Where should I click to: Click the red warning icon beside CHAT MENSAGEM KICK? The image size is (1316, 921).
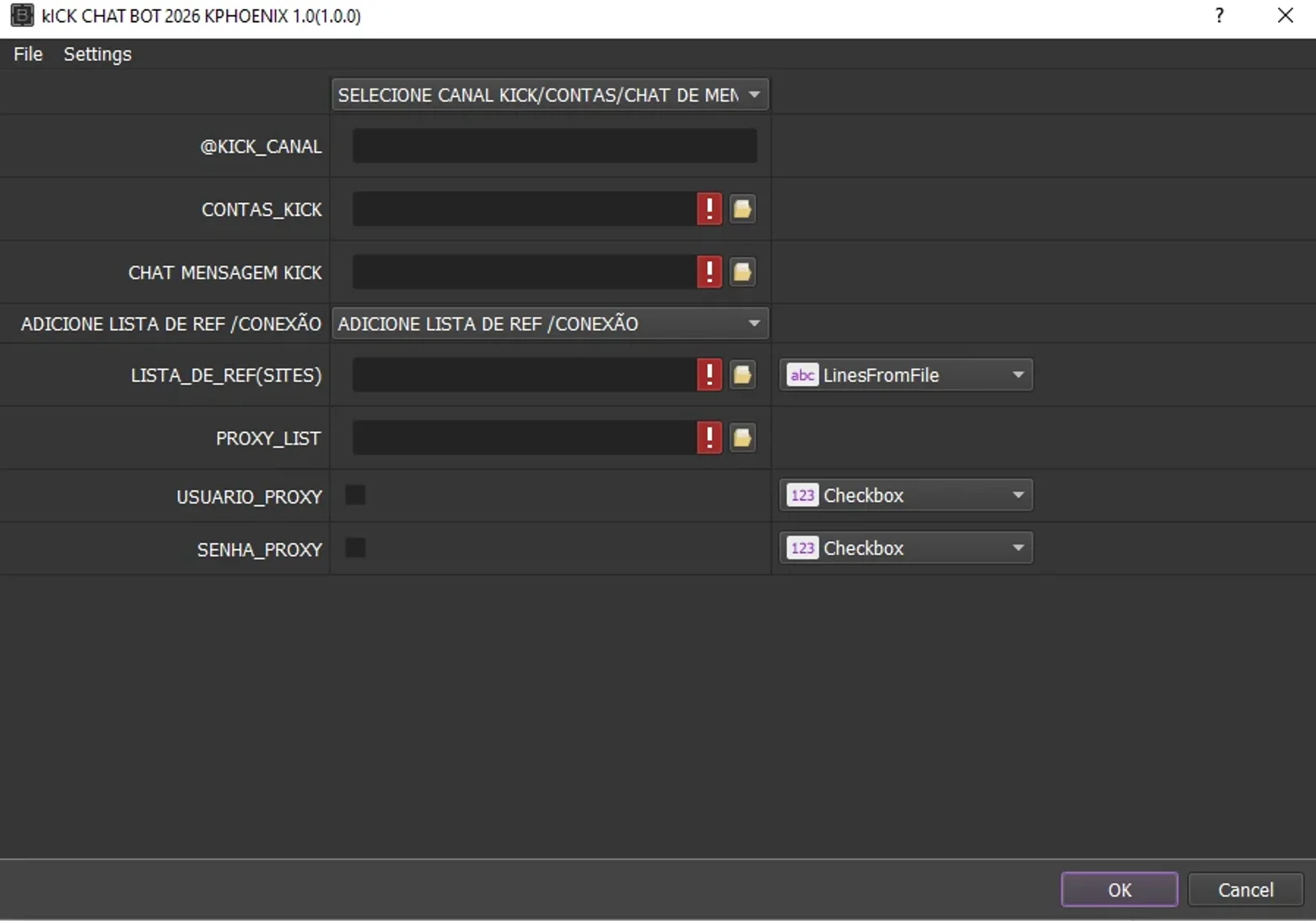[x=709, y=272]
